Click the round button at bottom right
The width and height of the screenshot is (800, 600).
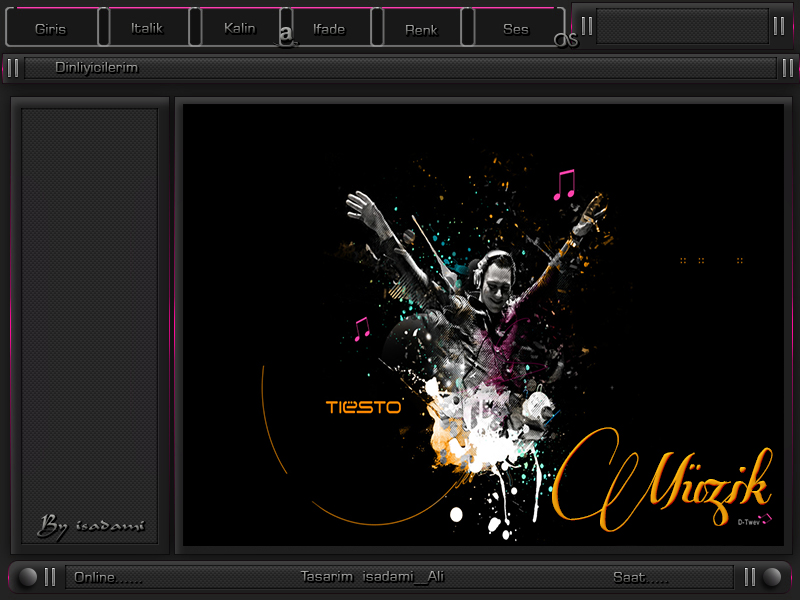(x=772, y=577)
